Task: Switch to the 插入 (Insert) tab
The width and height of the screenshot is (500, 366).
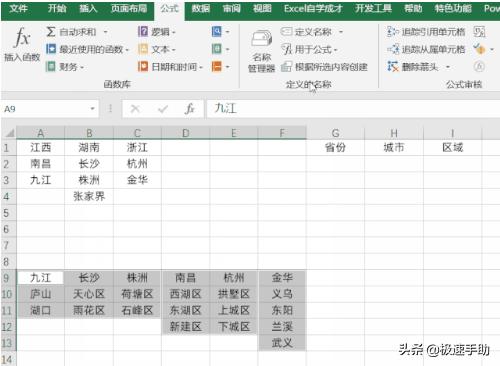Action: click(88, 8)
